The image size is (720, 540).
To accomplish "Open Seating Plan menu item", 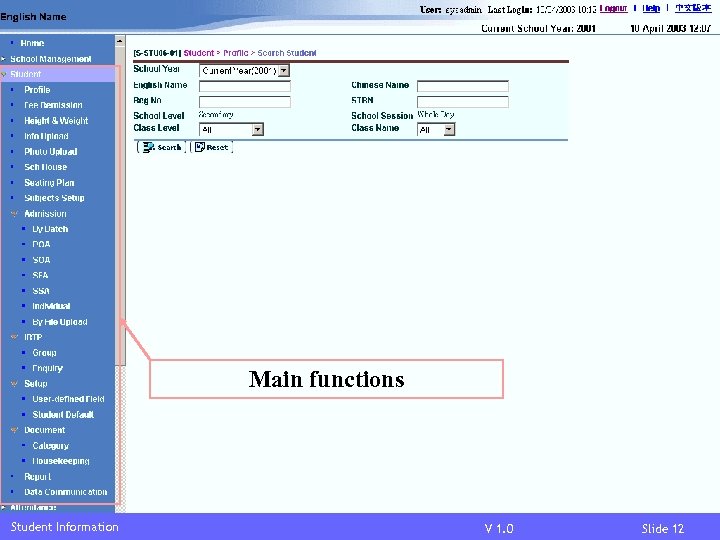I will click(x=49, y=183).
